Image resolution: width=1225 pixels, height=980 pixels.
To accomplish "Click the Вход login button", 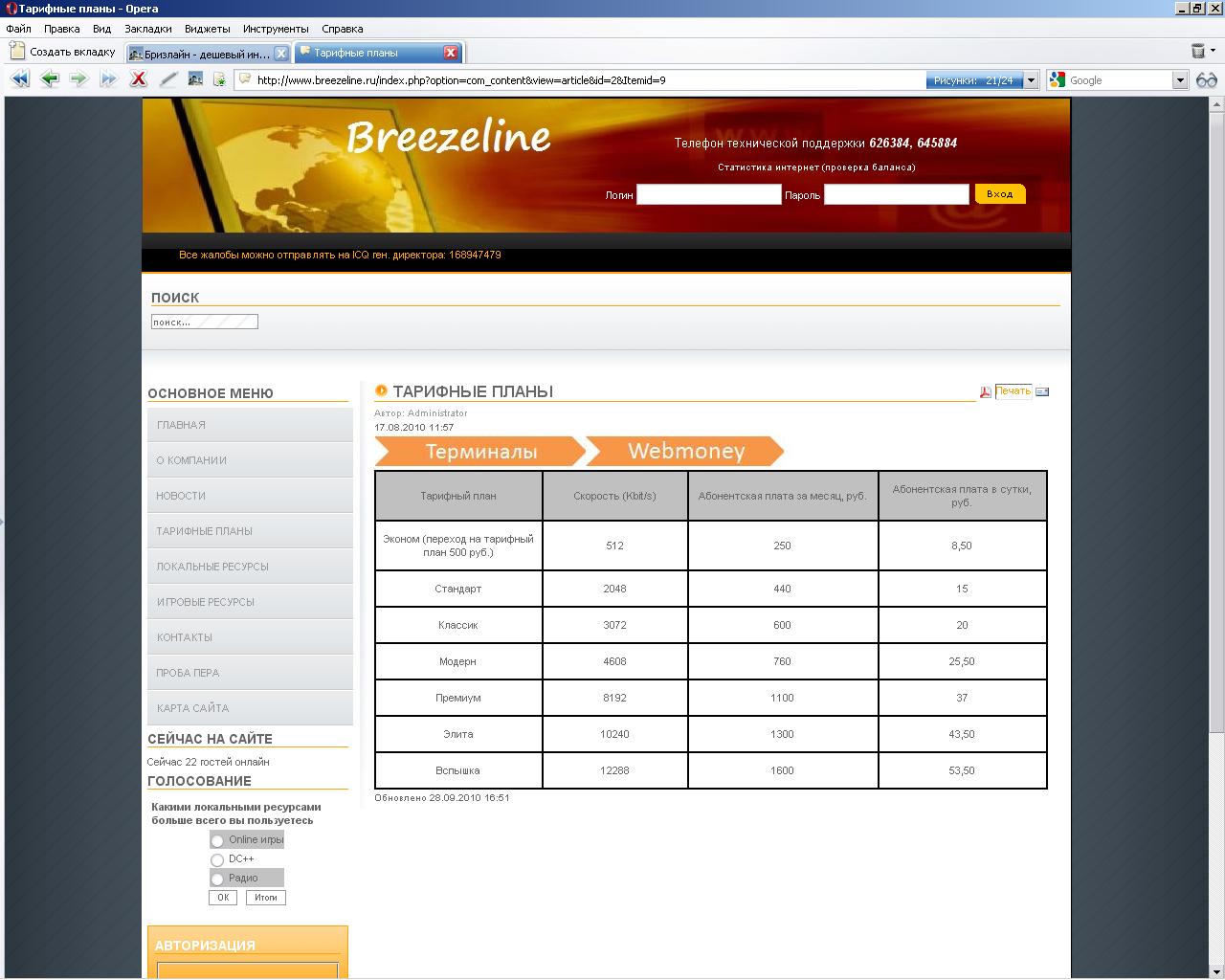I will coord(1000,193).
